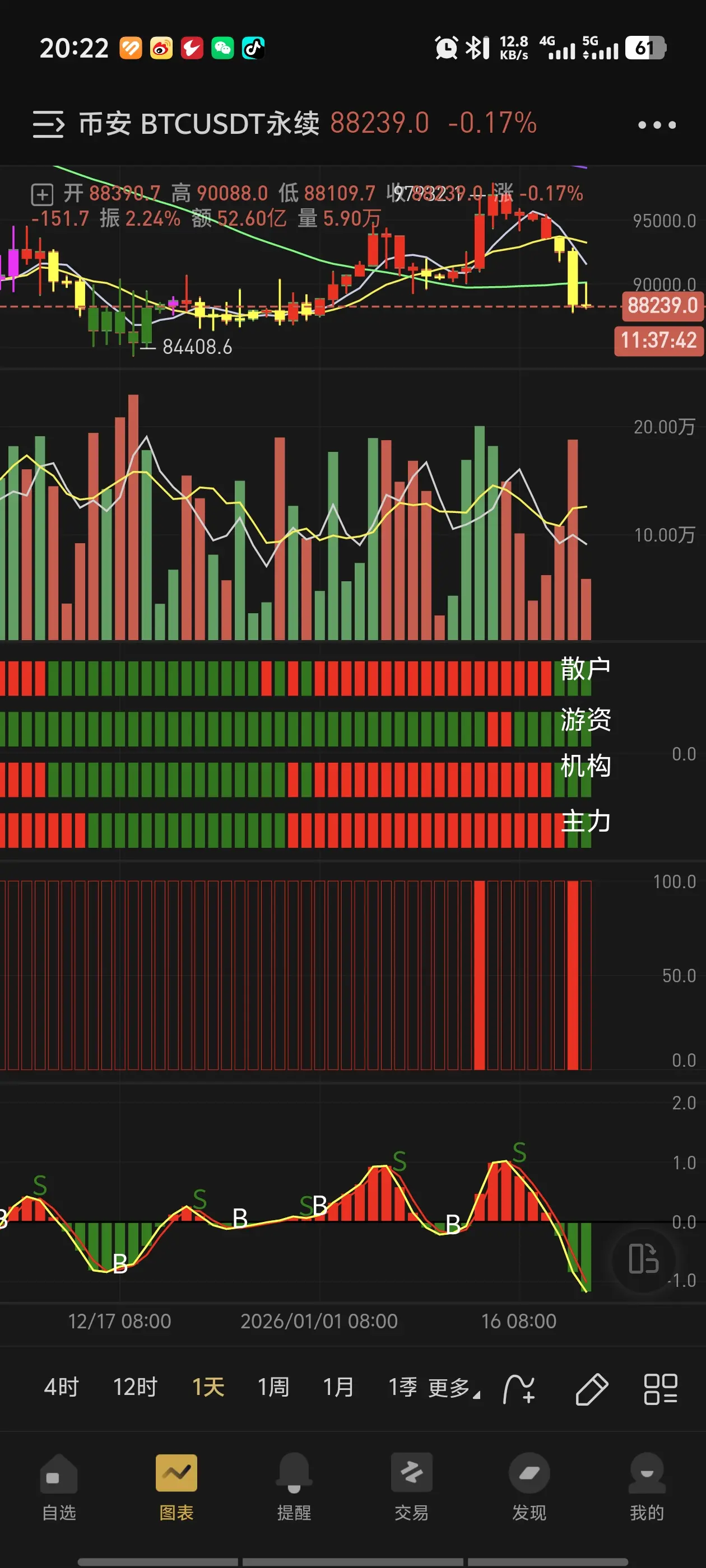Viewport: 706px width, 1568px height.
Task: Switch to 1月 timeframe
Action: 338,1387
